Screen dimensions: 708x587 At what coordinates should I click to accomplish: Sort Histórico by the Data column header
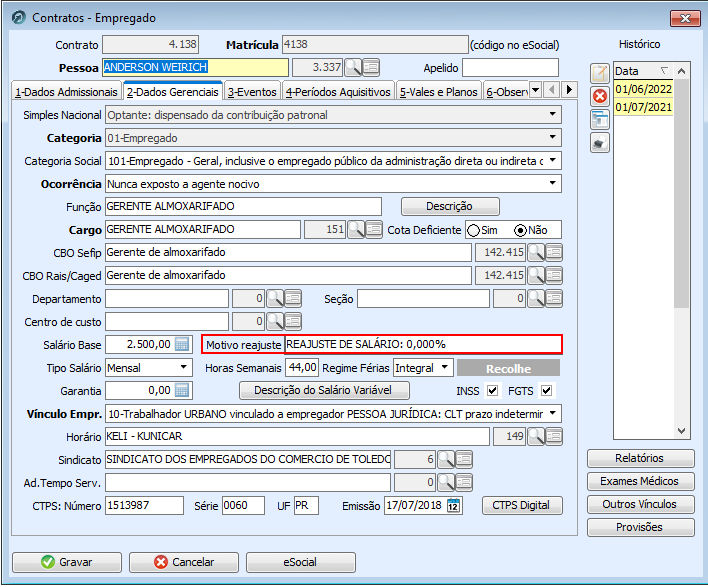click(643, 71)
